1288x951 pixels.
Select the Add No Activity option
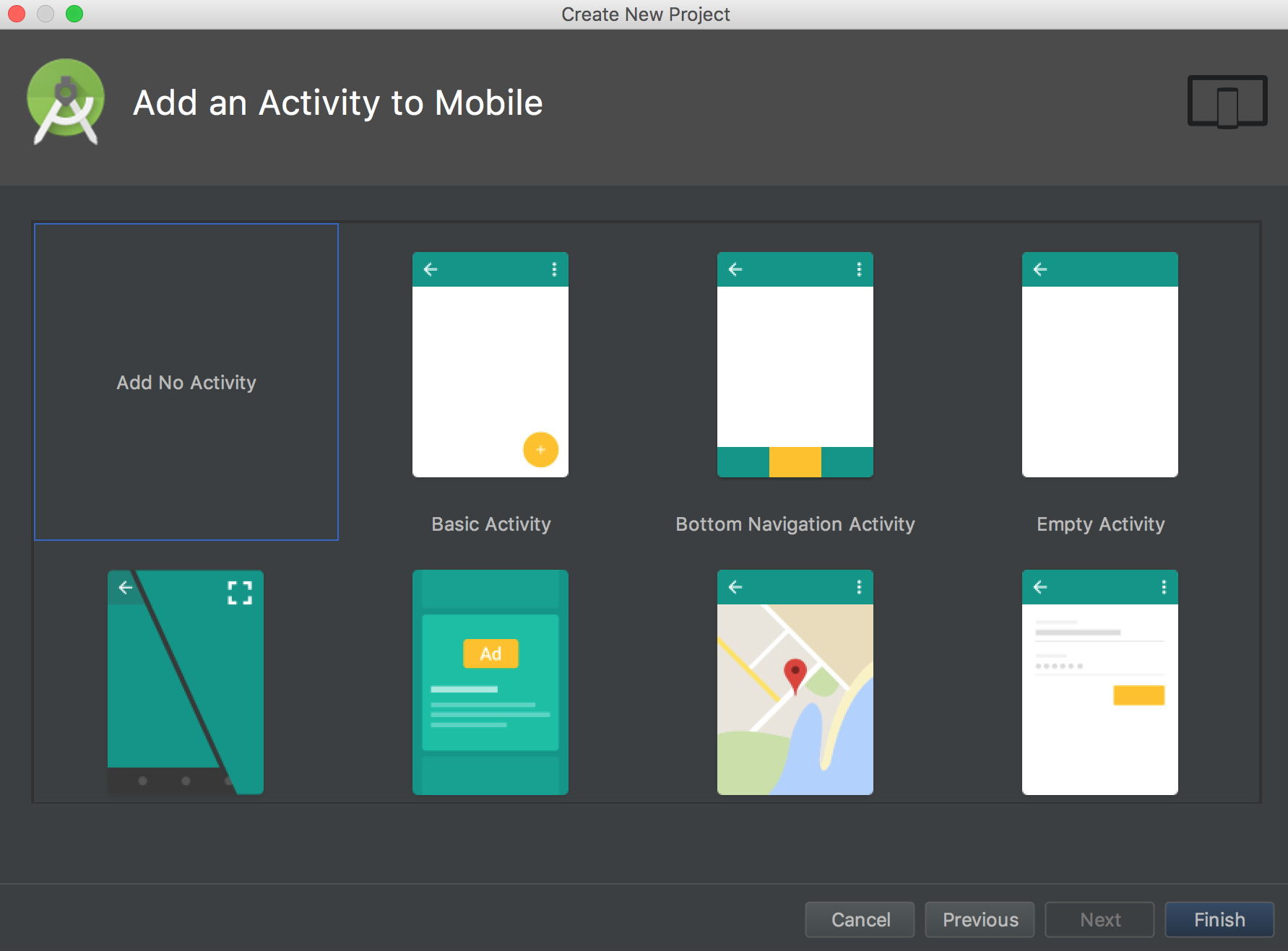coord(186,382)
